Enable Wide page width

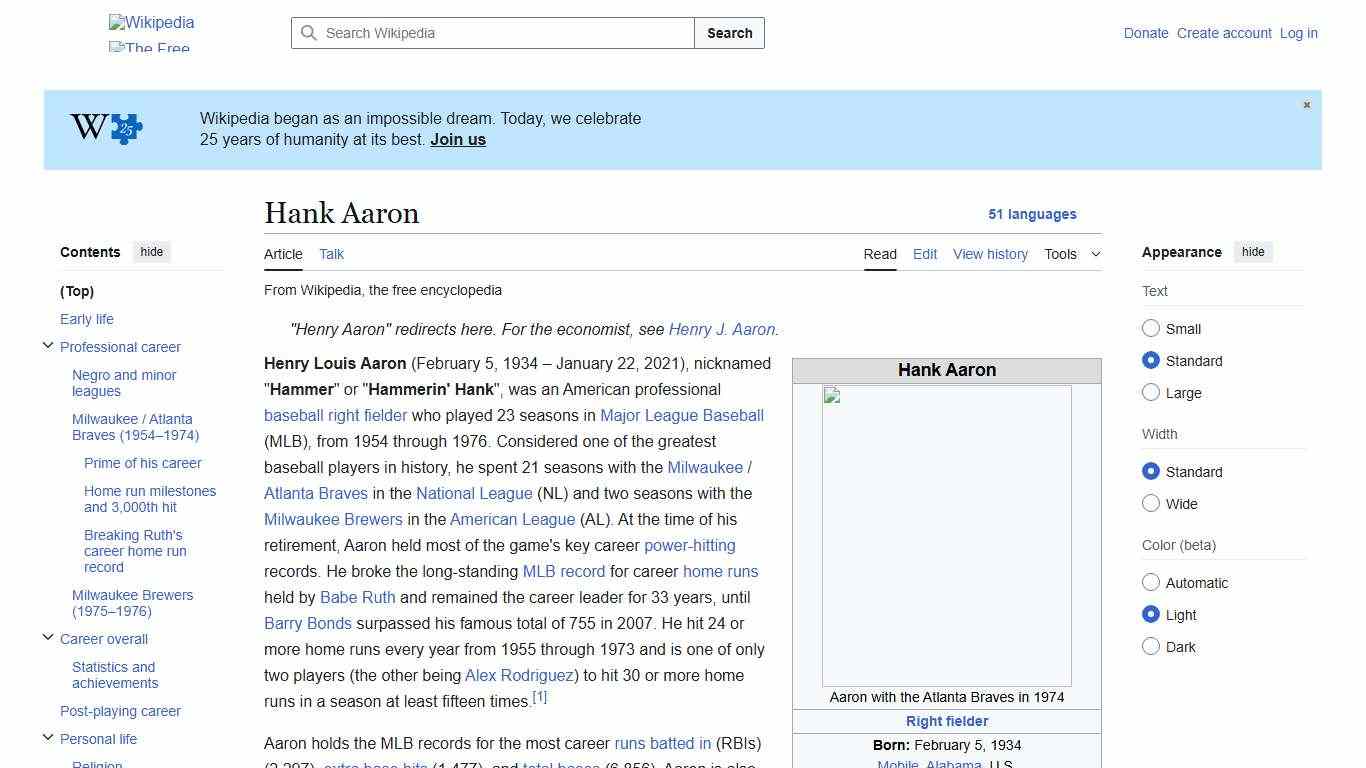coord(1151,504)
